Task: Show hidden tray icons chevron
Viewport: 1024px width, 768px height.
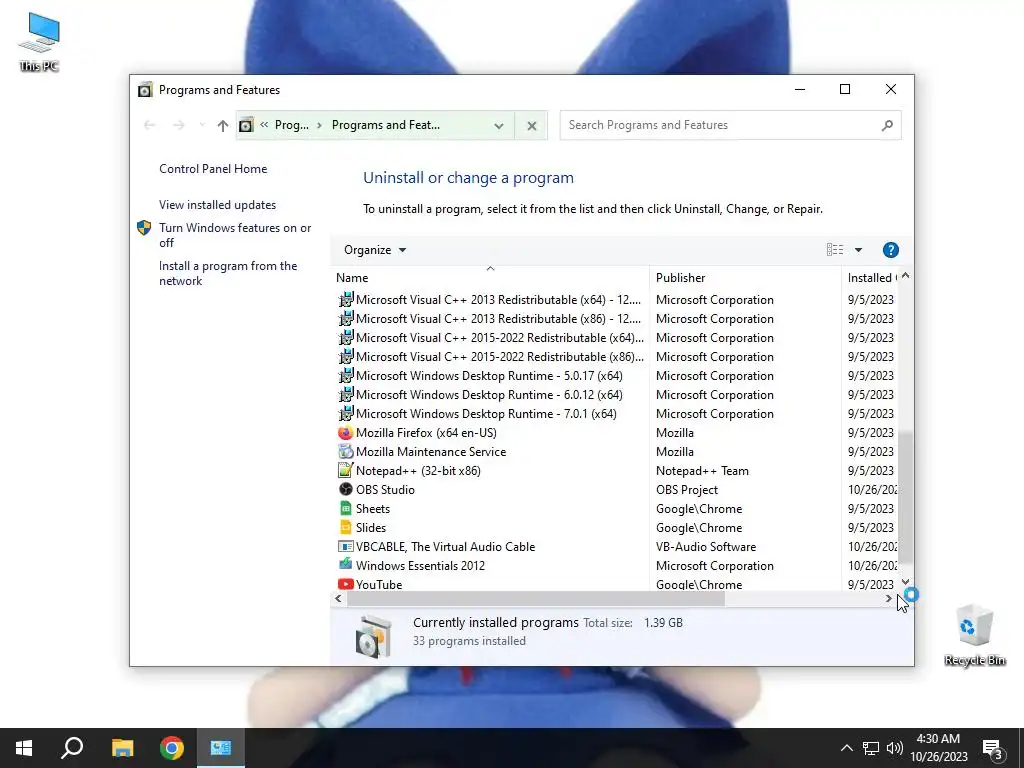Action: pos(846,748)
